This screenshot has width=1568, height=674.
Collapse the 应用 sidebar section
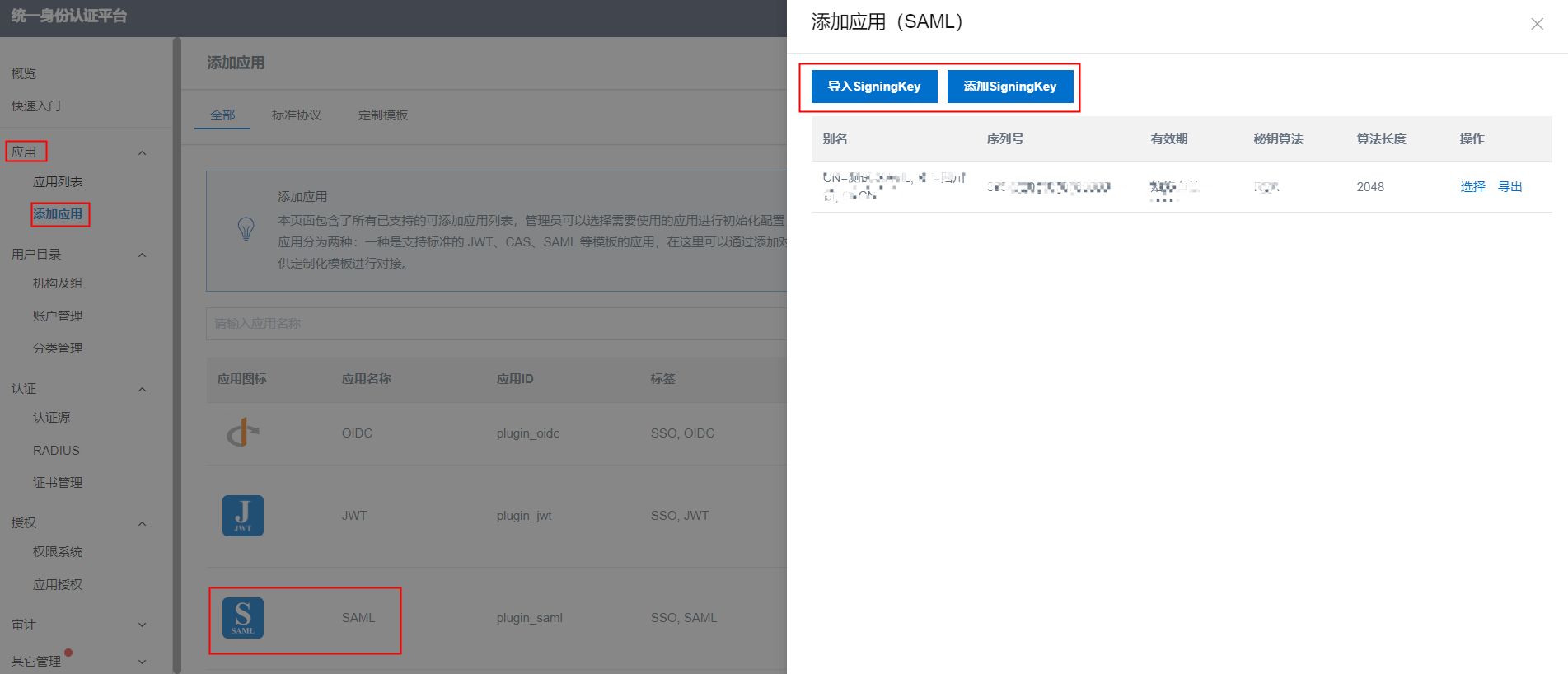[142, 152]
